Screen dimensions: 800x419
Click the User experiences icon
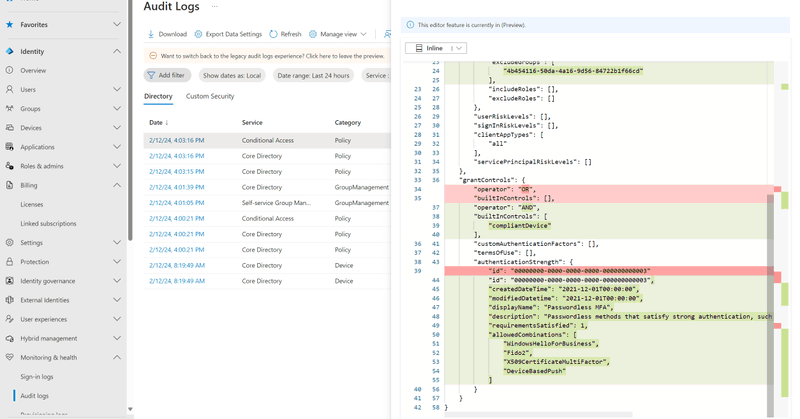point(9,319)
